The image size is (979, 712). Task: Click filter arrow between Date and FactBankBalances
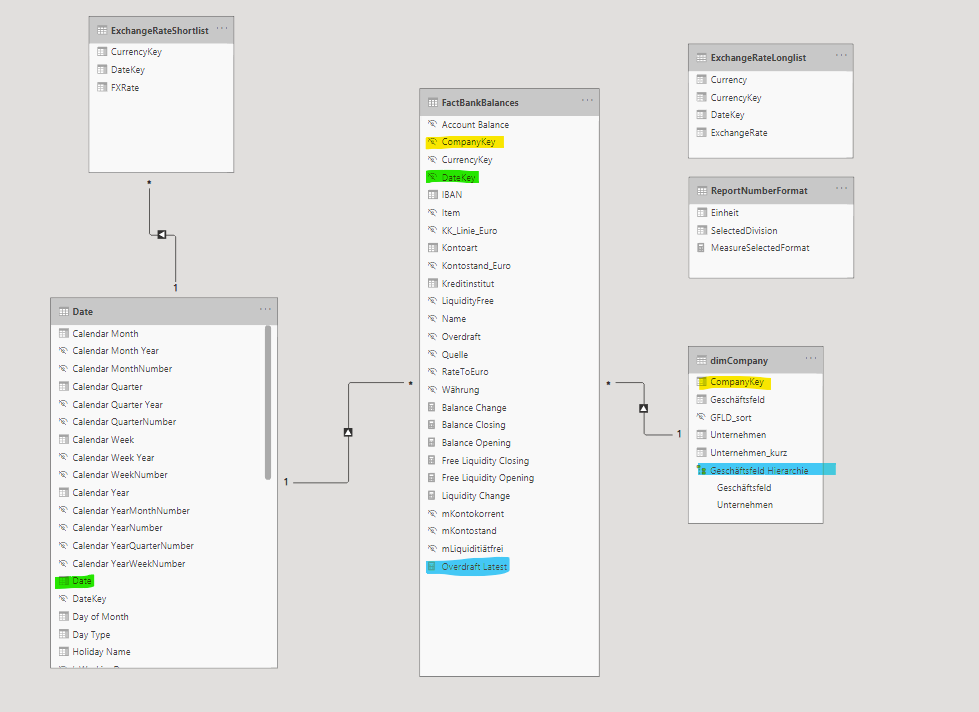[x=348, y=432]
